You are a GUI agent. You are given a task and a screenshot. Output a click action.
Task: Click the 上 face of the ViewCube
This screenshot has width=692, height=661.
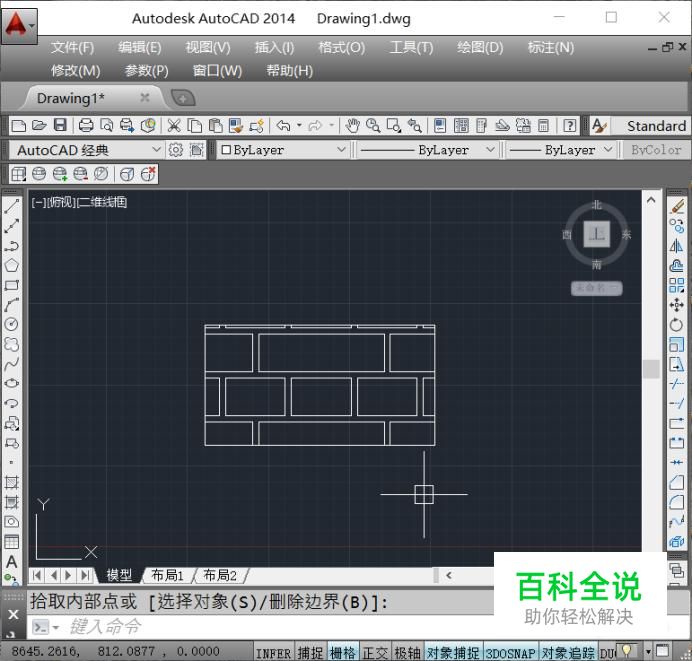click(x=597, y=234)
